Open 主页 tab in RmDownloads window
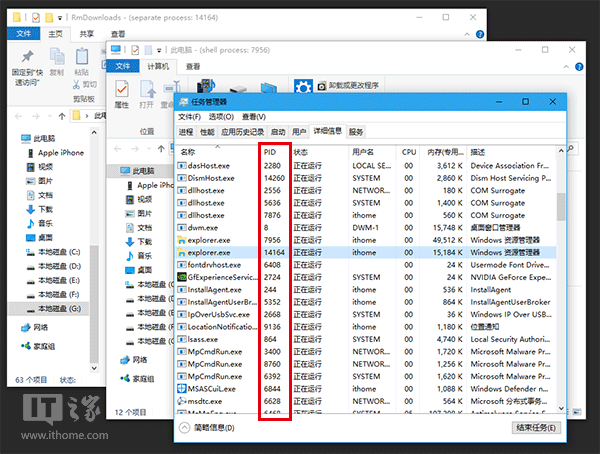Viewport: 600px width, 454px height. (x=55, y=34)
